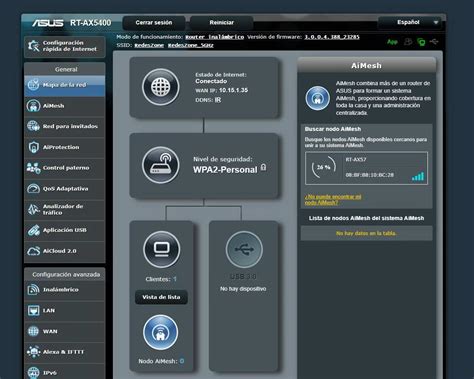Screen dimensions: 474x379
Task: Open the firmware version link
Action: (x=332, y=37)
